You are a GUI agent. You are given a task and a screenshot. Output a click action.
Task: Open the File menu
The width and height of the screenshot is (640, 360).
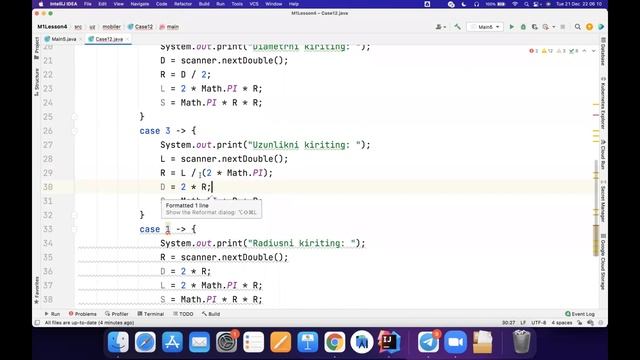pos(88,4)
